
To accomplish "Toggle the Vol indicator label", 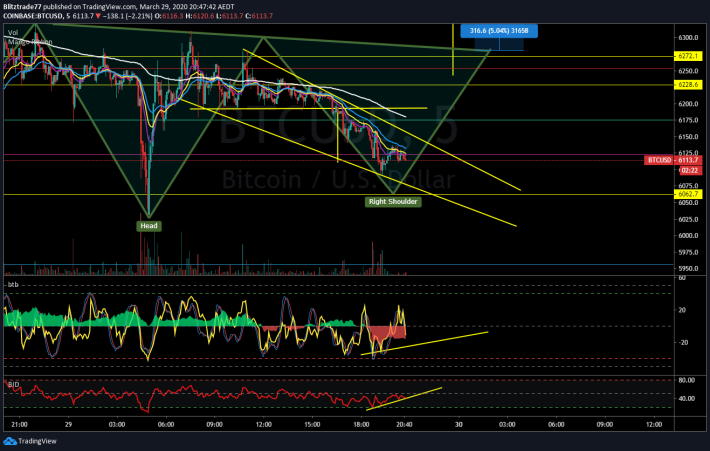I will tap(13, 33).
